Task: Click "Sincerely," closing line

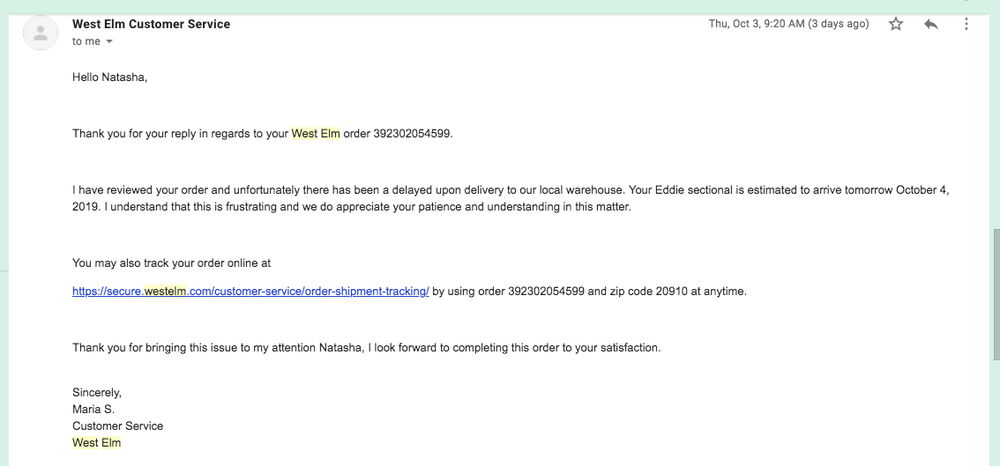Action: [97, 392]
